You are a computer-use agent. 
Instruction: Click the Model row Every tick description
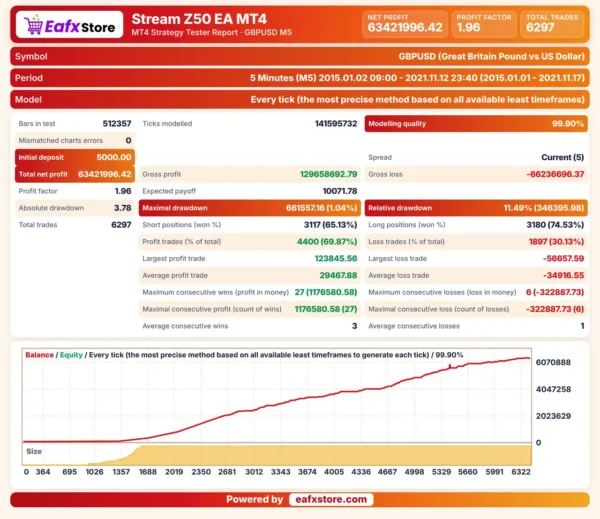coord(417,100)
